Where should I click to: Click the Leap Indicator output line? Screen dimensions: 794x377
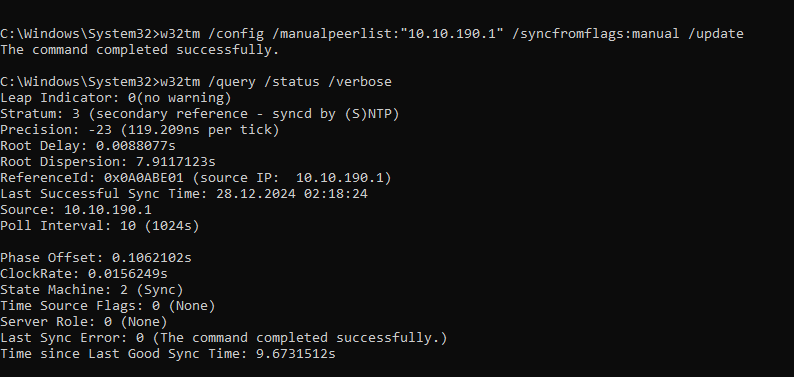pos(115,98)
